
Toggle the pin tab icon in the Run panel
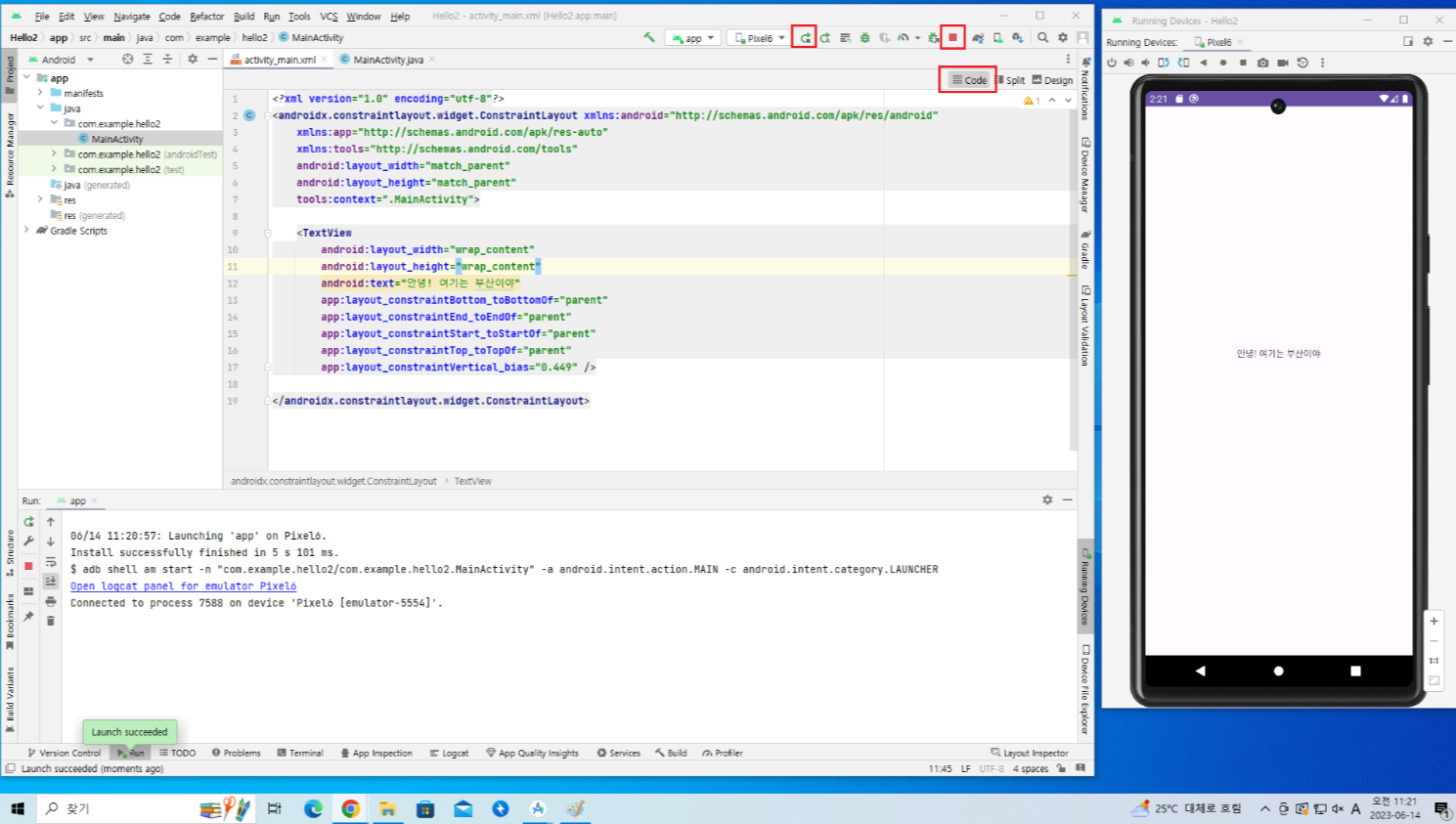click(x=28, y=616)
